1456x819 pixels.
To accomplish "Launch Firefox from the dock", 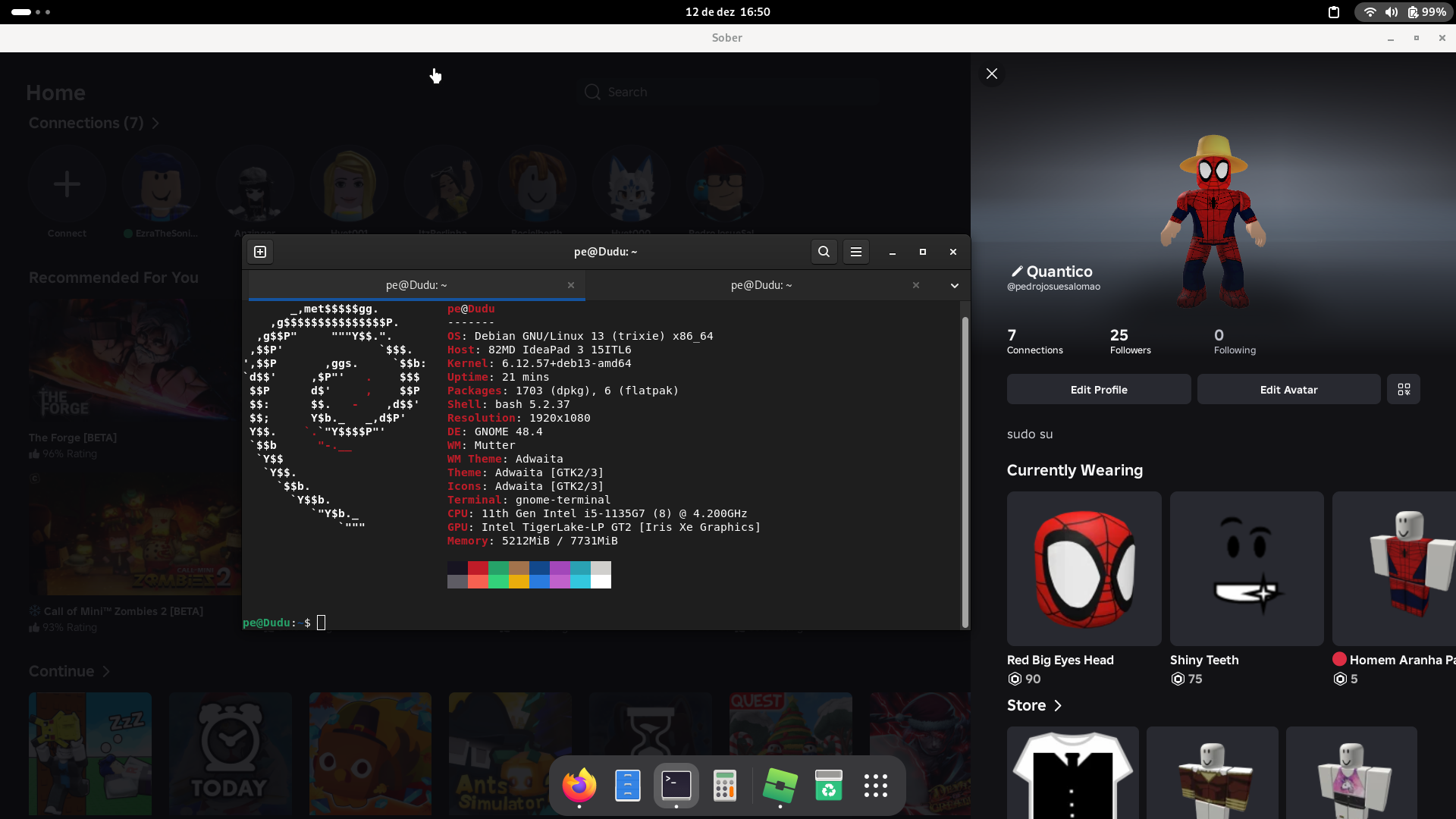I will (579, 786).
